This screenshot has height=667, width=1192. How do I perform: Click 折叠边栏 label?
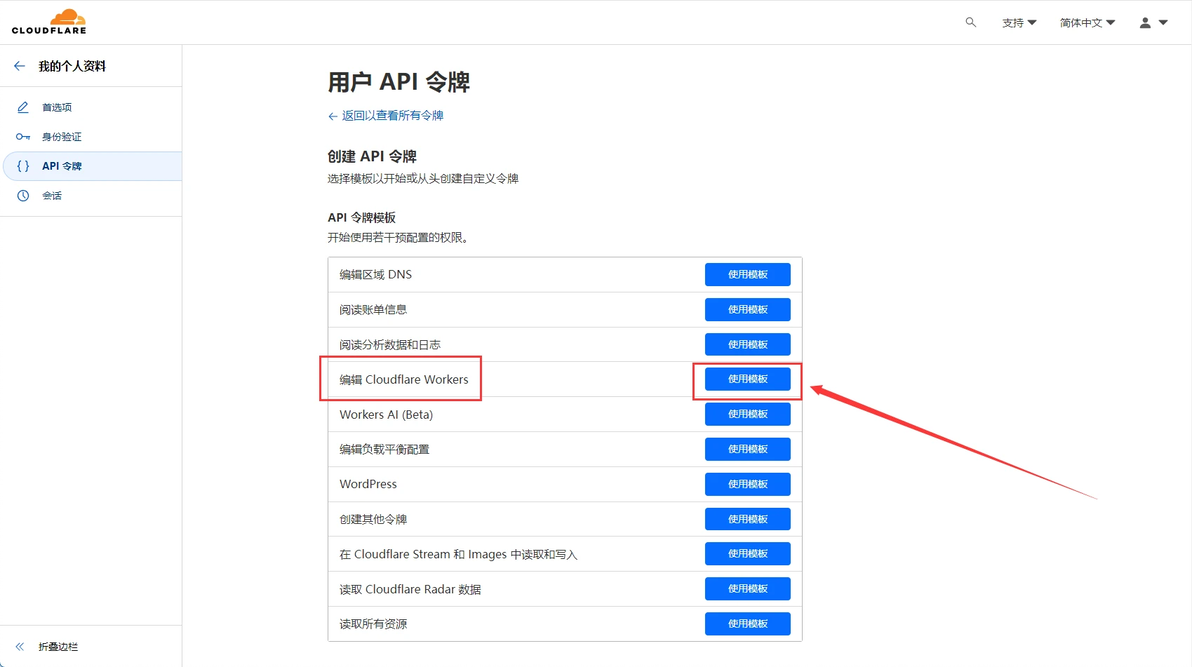[59, 646]
